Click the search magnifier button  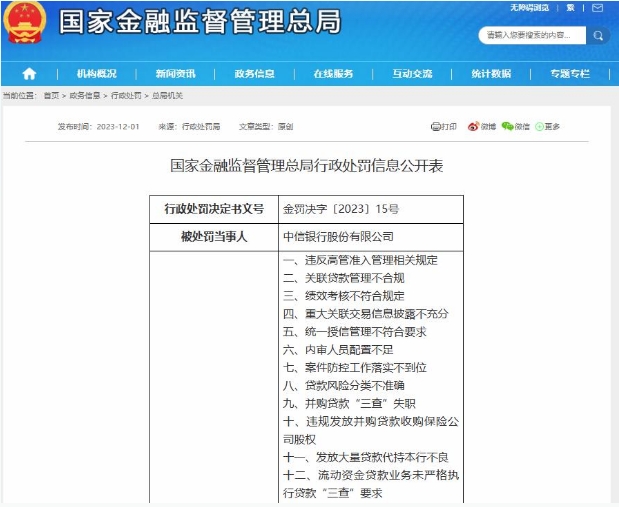click(598, 36)
